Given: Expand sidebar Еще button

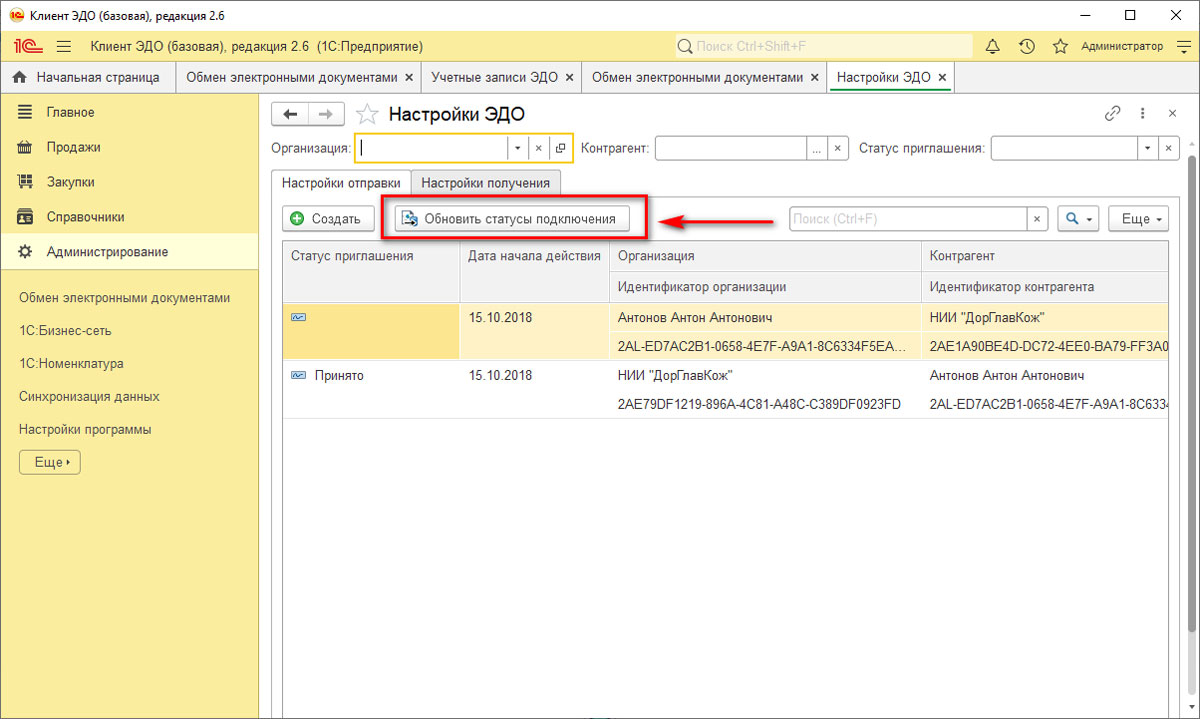Looking at the screenshot, I should (x=50, y=462).
